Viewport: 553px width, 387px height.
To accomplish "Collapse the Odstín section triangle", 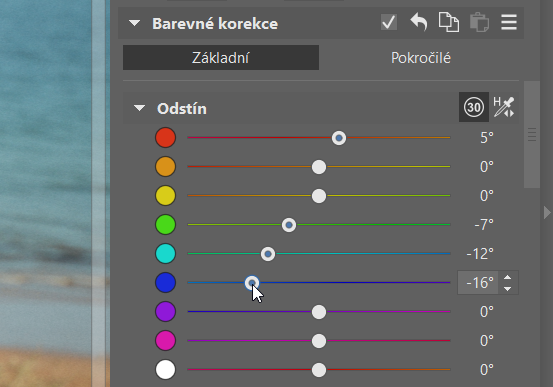I will pos(140,108).
